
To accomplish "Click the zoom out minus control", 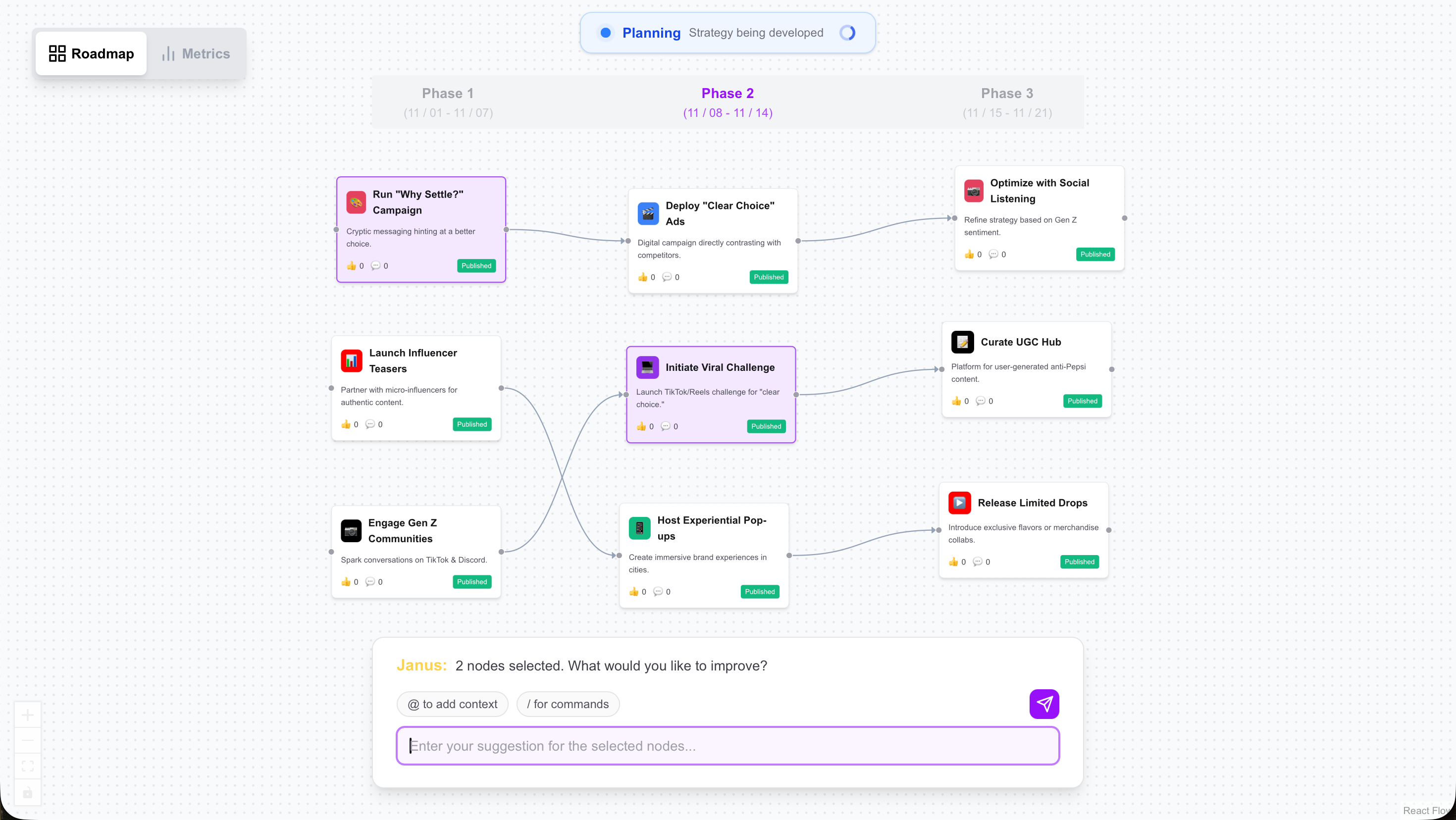I will pyautogui.click(x=28, y=740).
